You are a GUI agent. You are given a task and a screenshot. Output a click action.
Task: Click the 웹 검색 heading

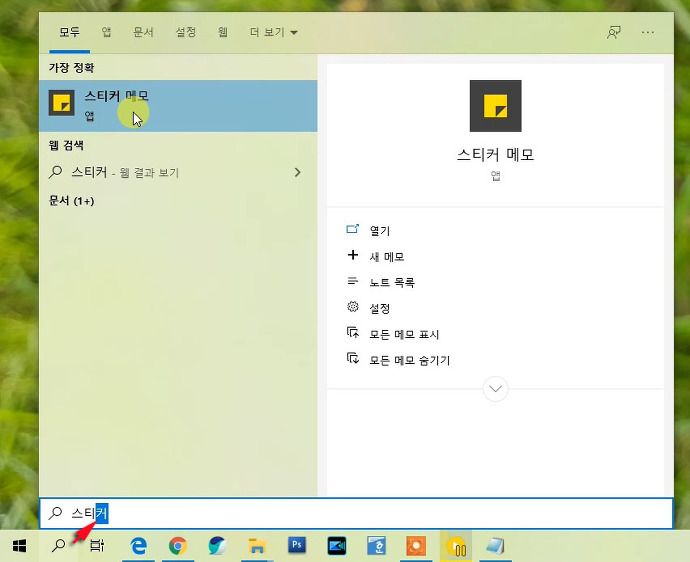pos(66,145)
